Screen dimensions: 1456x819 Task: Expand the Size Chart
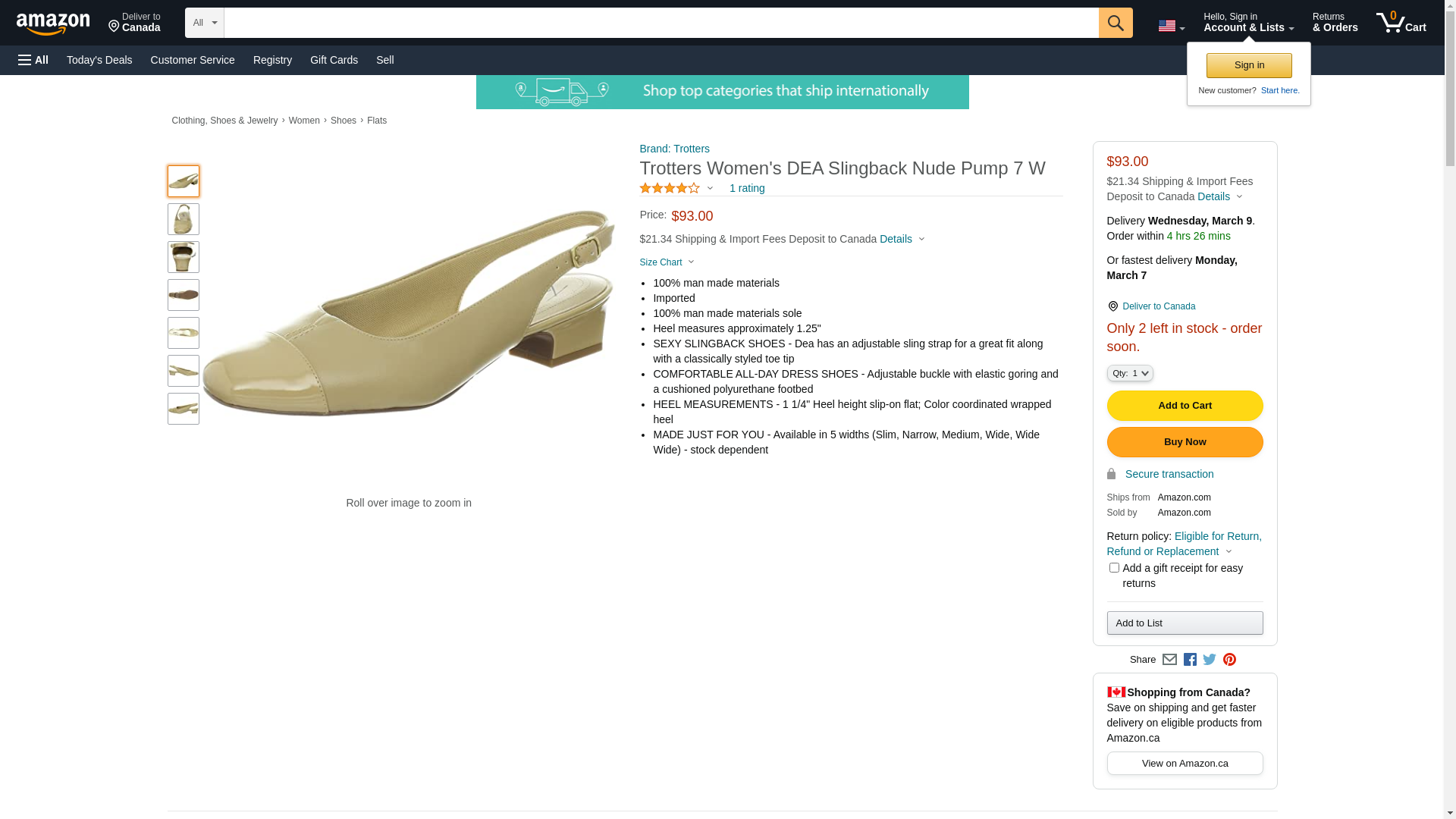[x=667, y=262]
